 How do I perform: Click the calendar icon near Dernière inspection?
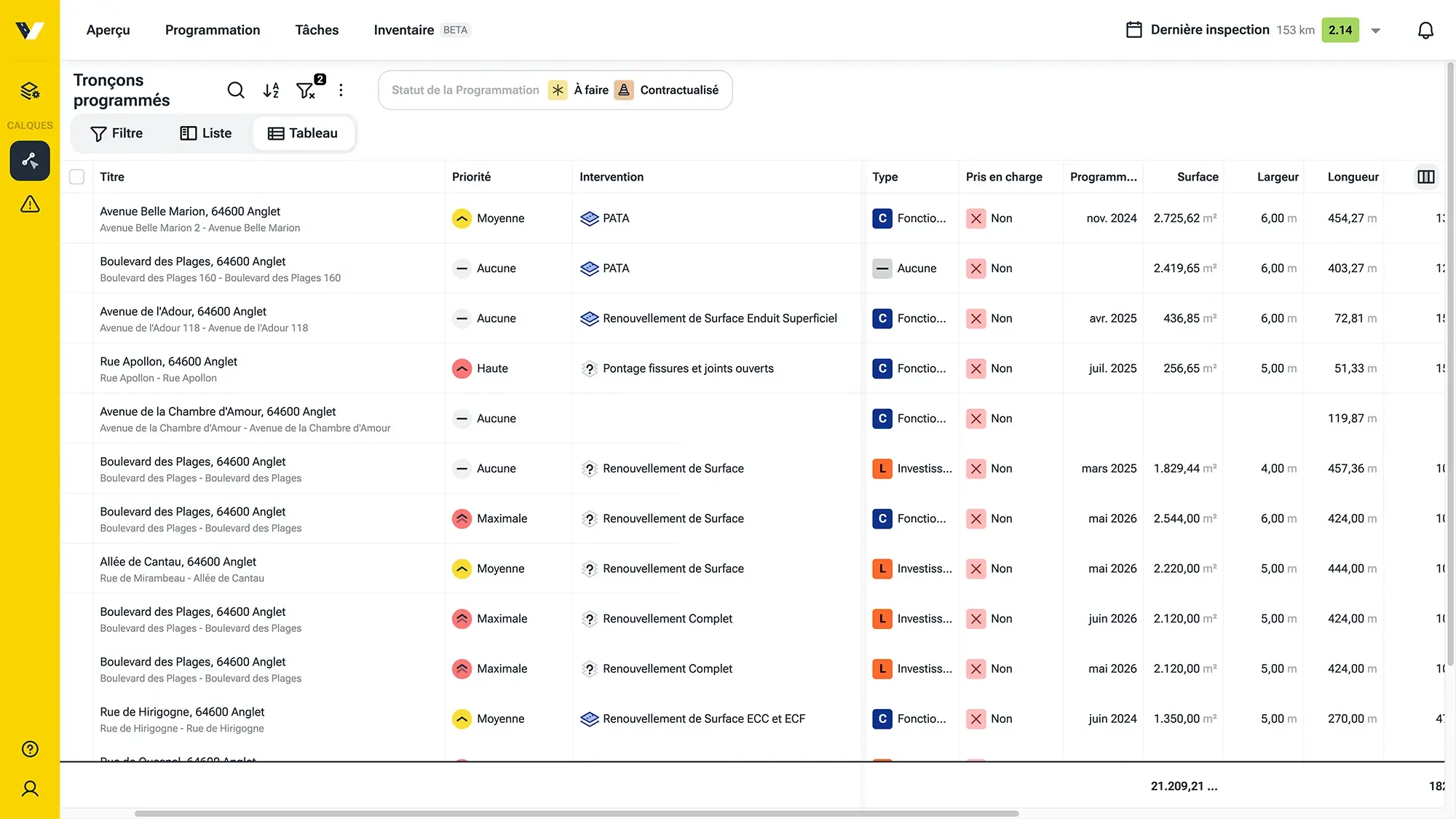[1134, 30]
